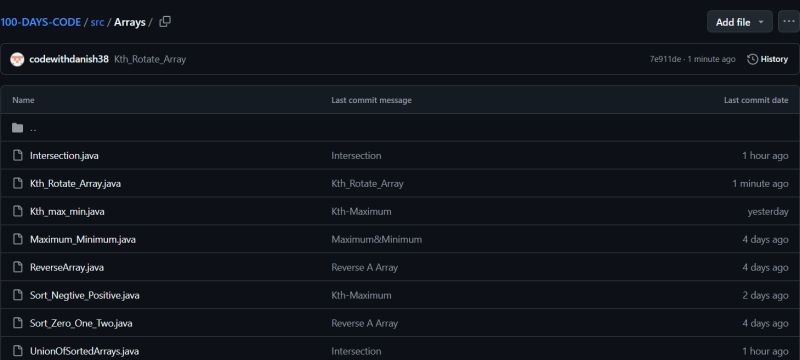Click the file icon beside Intersection.java
The image size is (800, 360).
coord(18,156)
